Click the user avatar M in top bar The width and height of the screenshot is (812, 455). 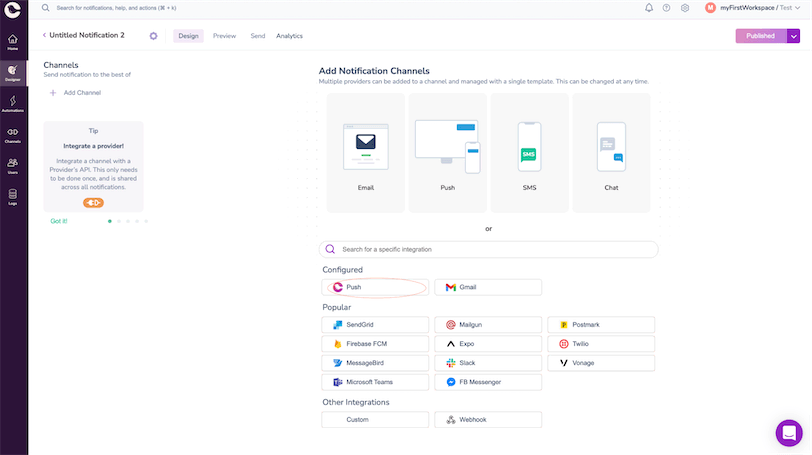click(710, 8)
